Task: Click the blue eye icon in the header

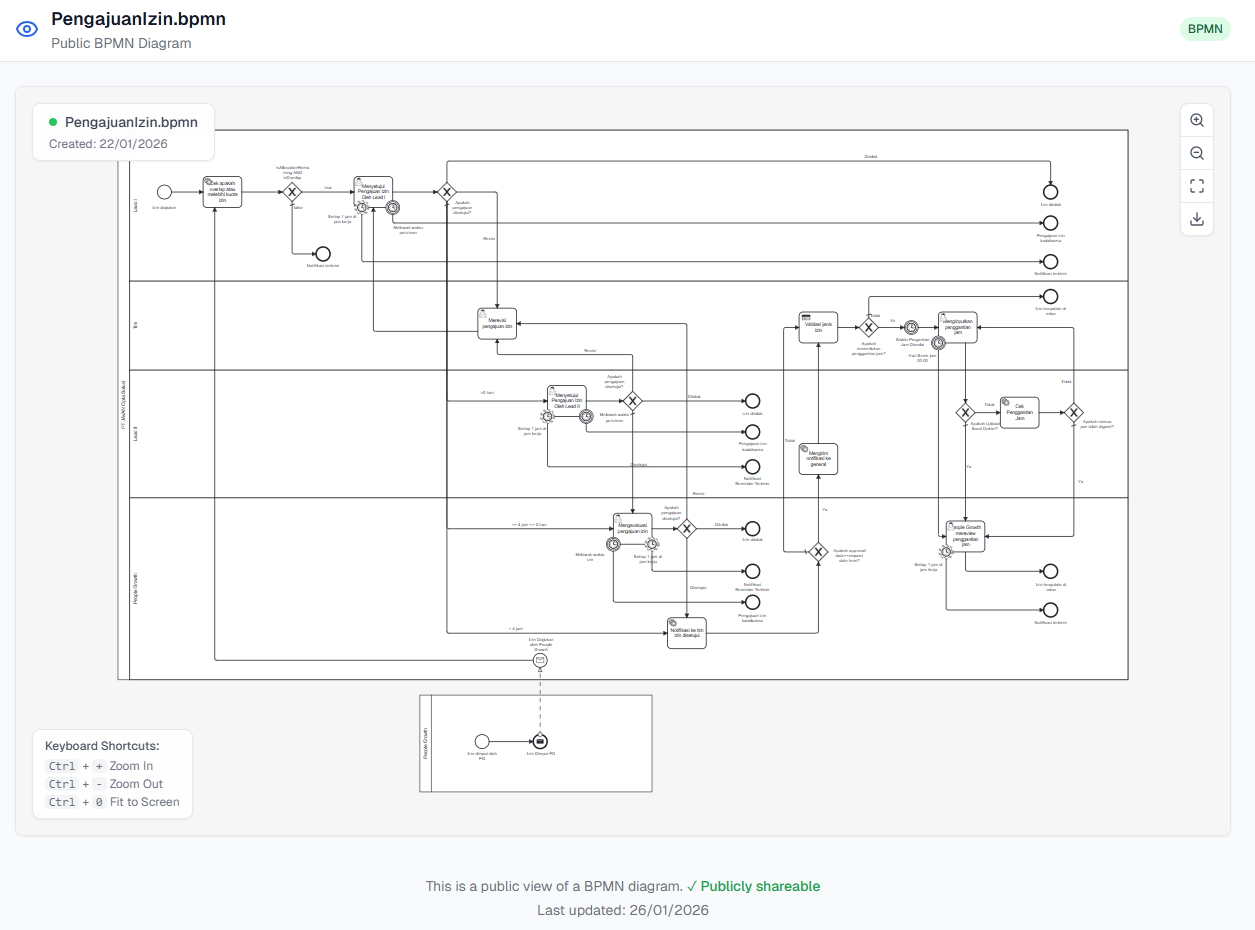Action: (28, 29)
